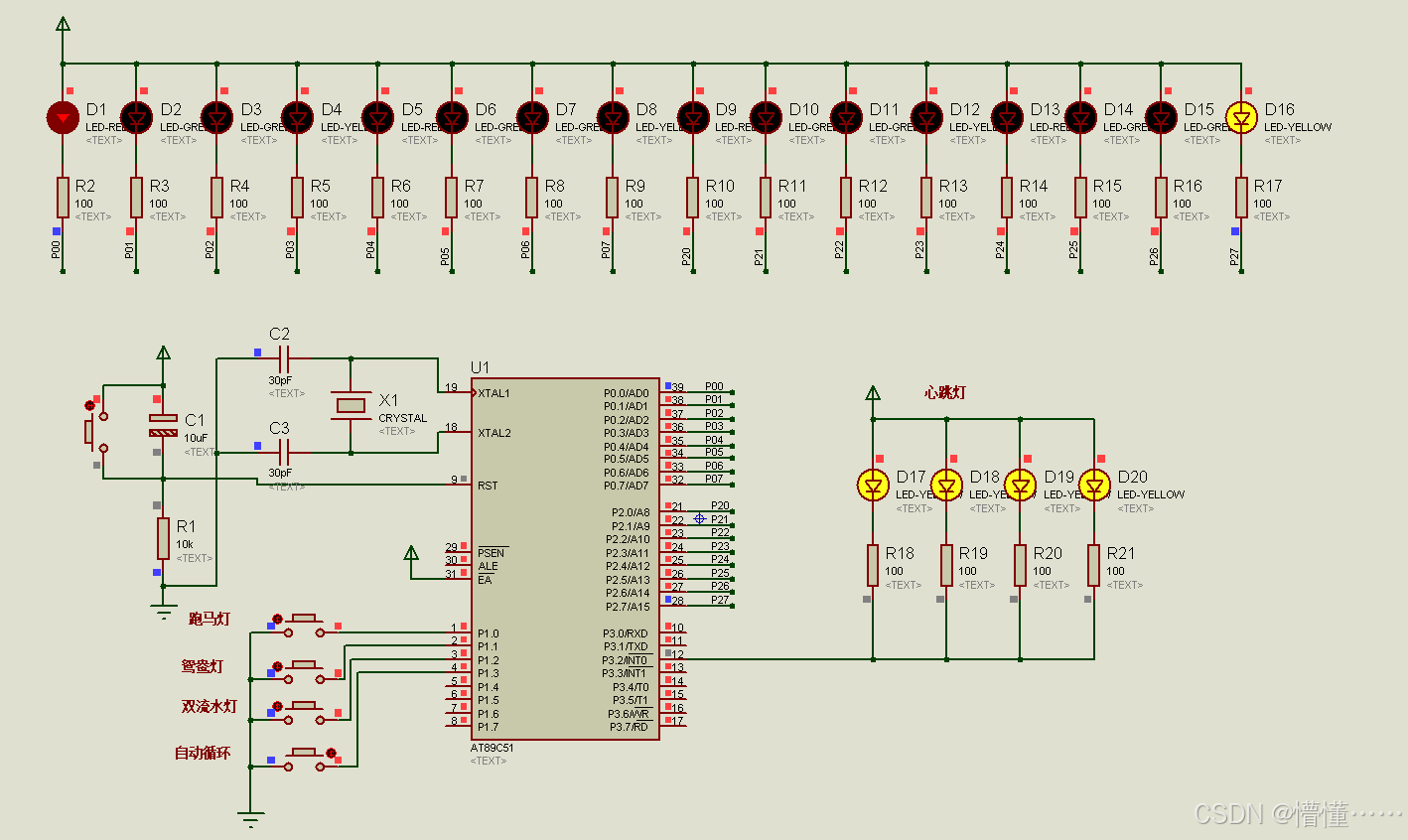Click LED D20 symbol

coord(1094,486)
